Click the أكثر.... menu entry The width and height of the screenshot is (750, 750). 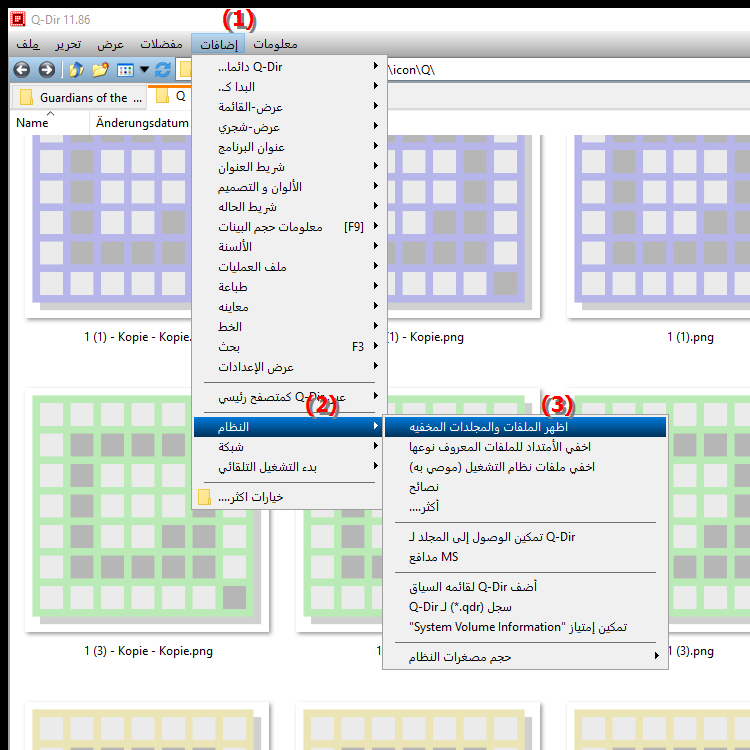pos(525,507)
